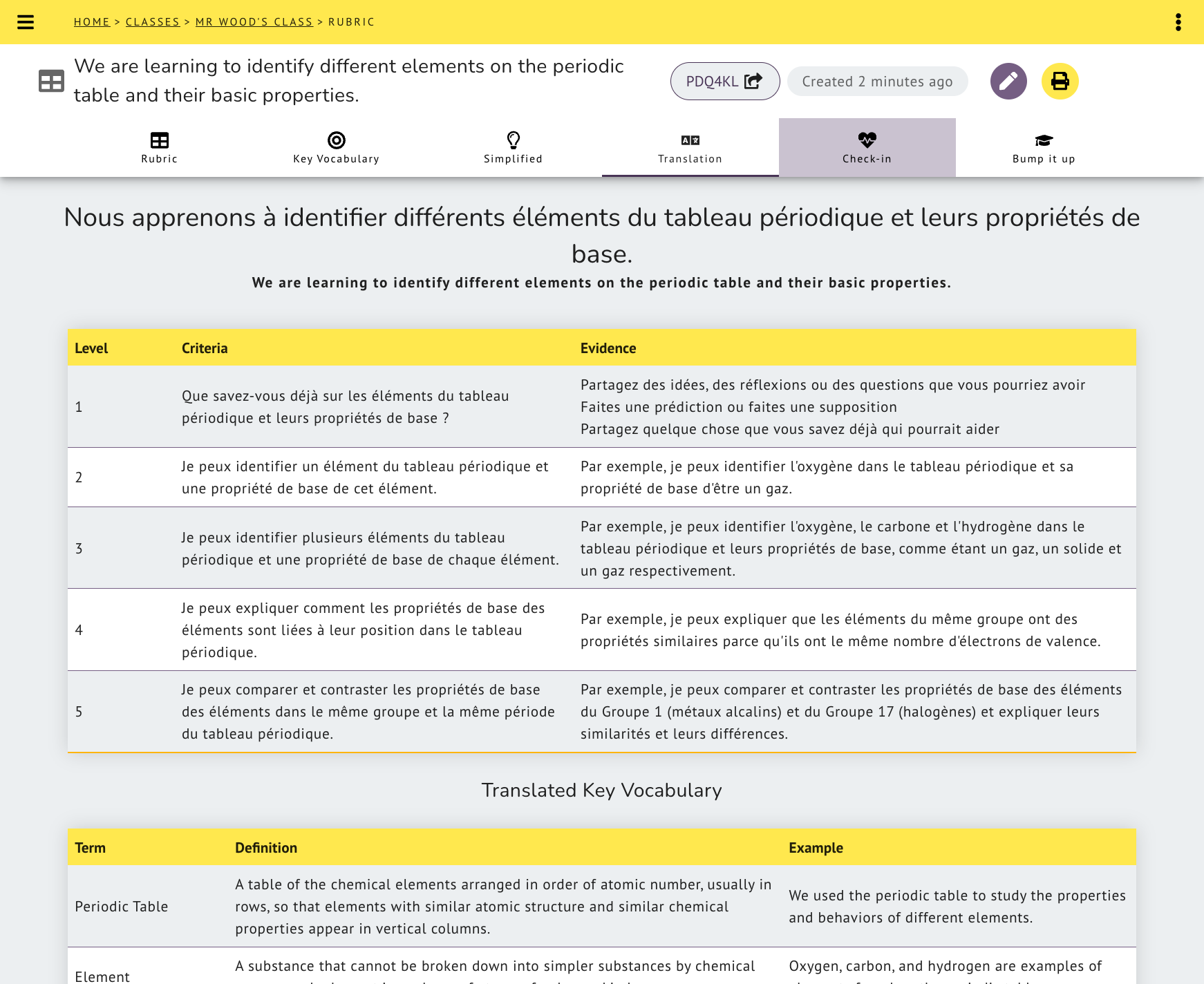Open MR WOOD'S CLASS breadcrumb link
The width and height of the screenshot is (1204, 984).
coord(254,22)
